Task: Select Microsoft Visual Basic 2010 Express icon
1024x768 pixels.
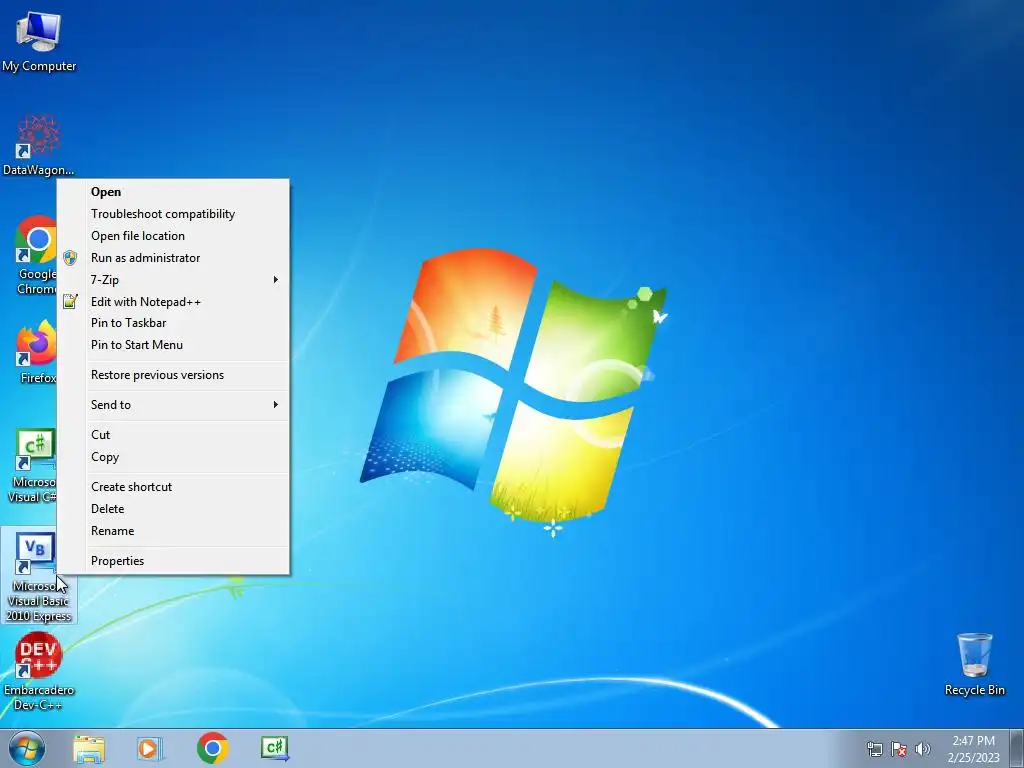Action: [x=38, y=575]
